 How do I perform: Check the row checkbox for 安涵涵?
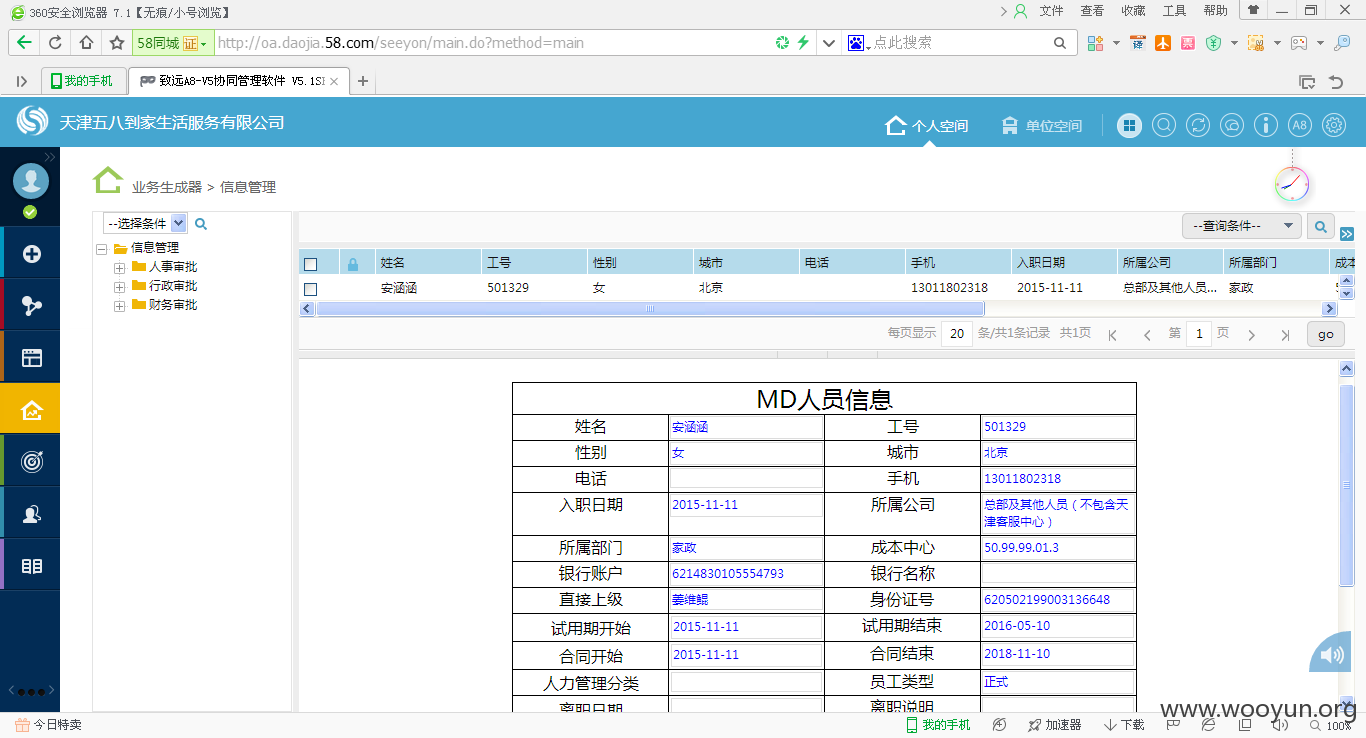click(310, 288)
